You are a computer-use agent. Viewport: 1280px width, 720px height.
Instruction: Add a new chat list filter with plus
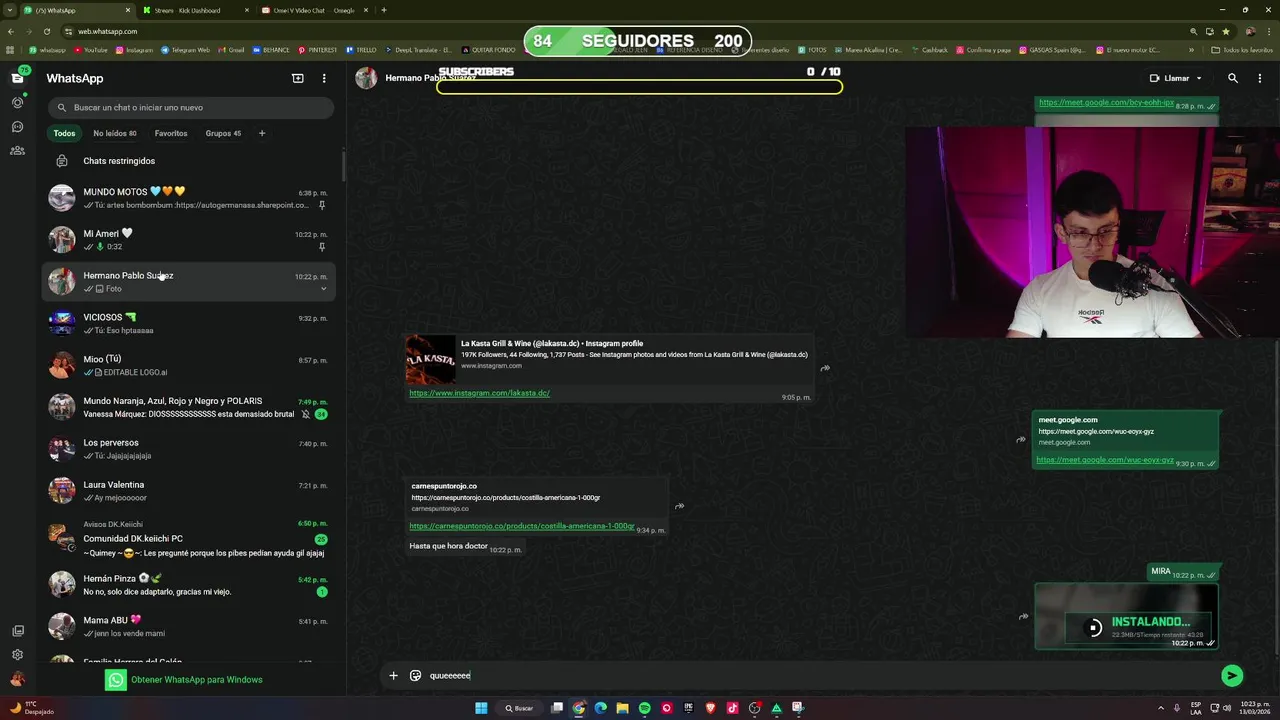(262, 133)
